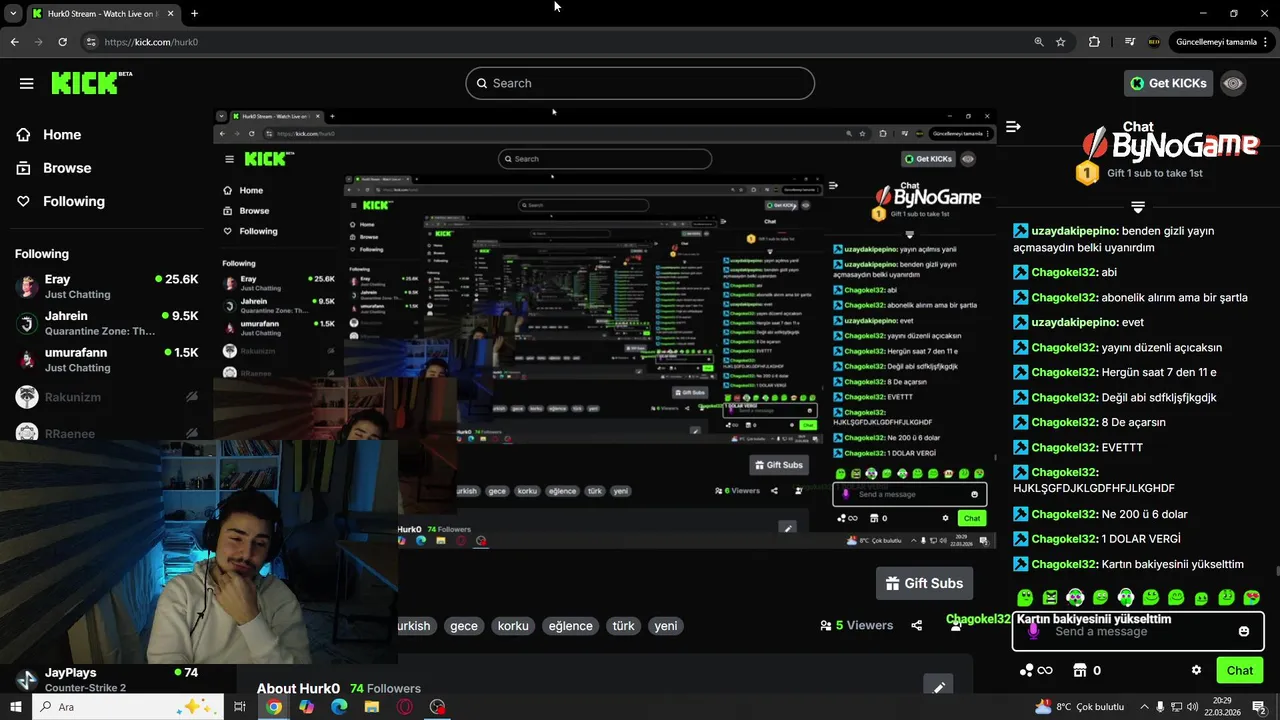Insert the heart-eyes emote at row end
Screen dimensions: 1280x720
click(x=1252, y=597)
